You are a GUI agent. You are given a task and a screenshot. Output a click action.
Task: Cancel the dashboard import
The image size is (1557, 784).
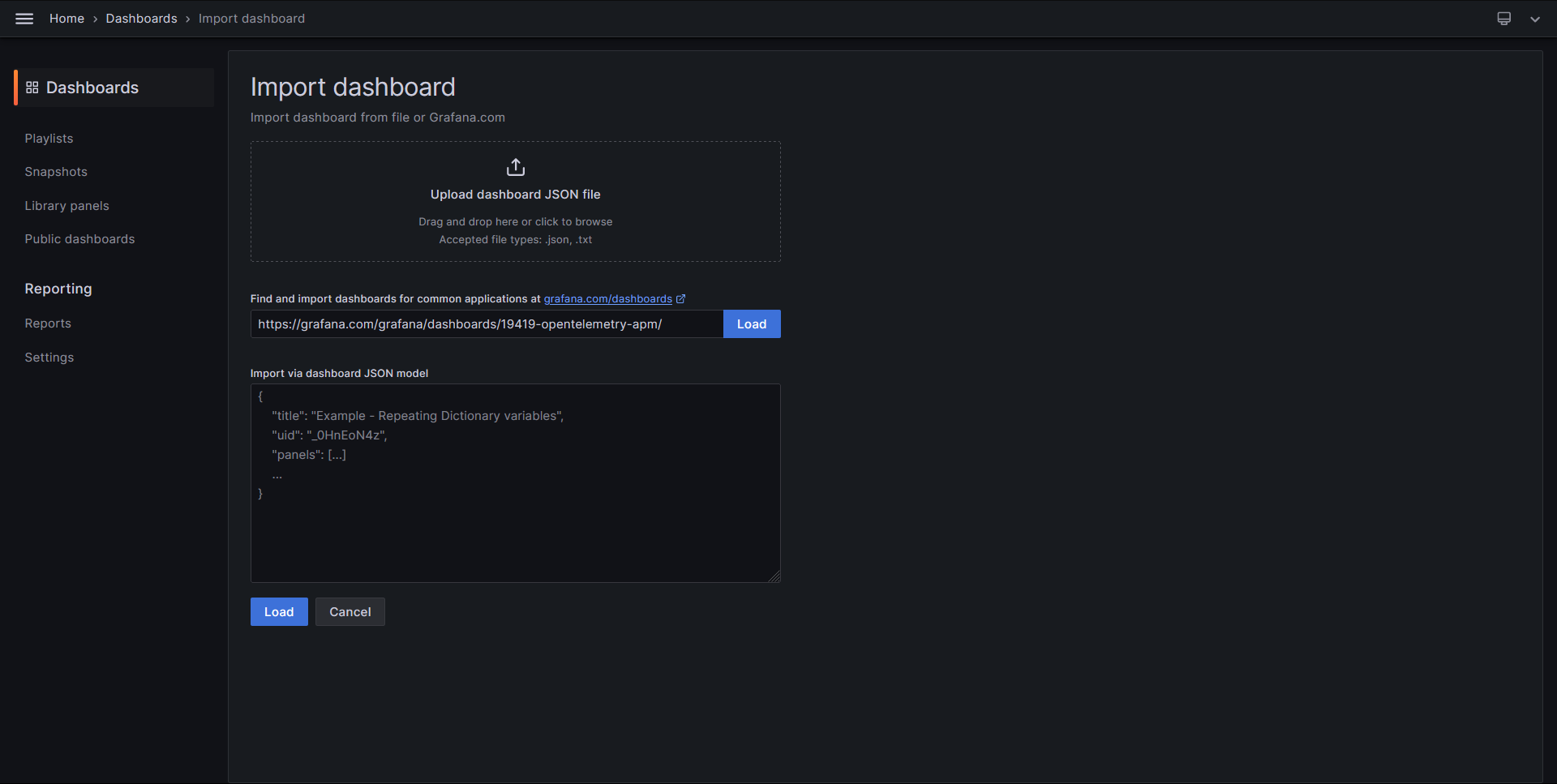[350, 612]
